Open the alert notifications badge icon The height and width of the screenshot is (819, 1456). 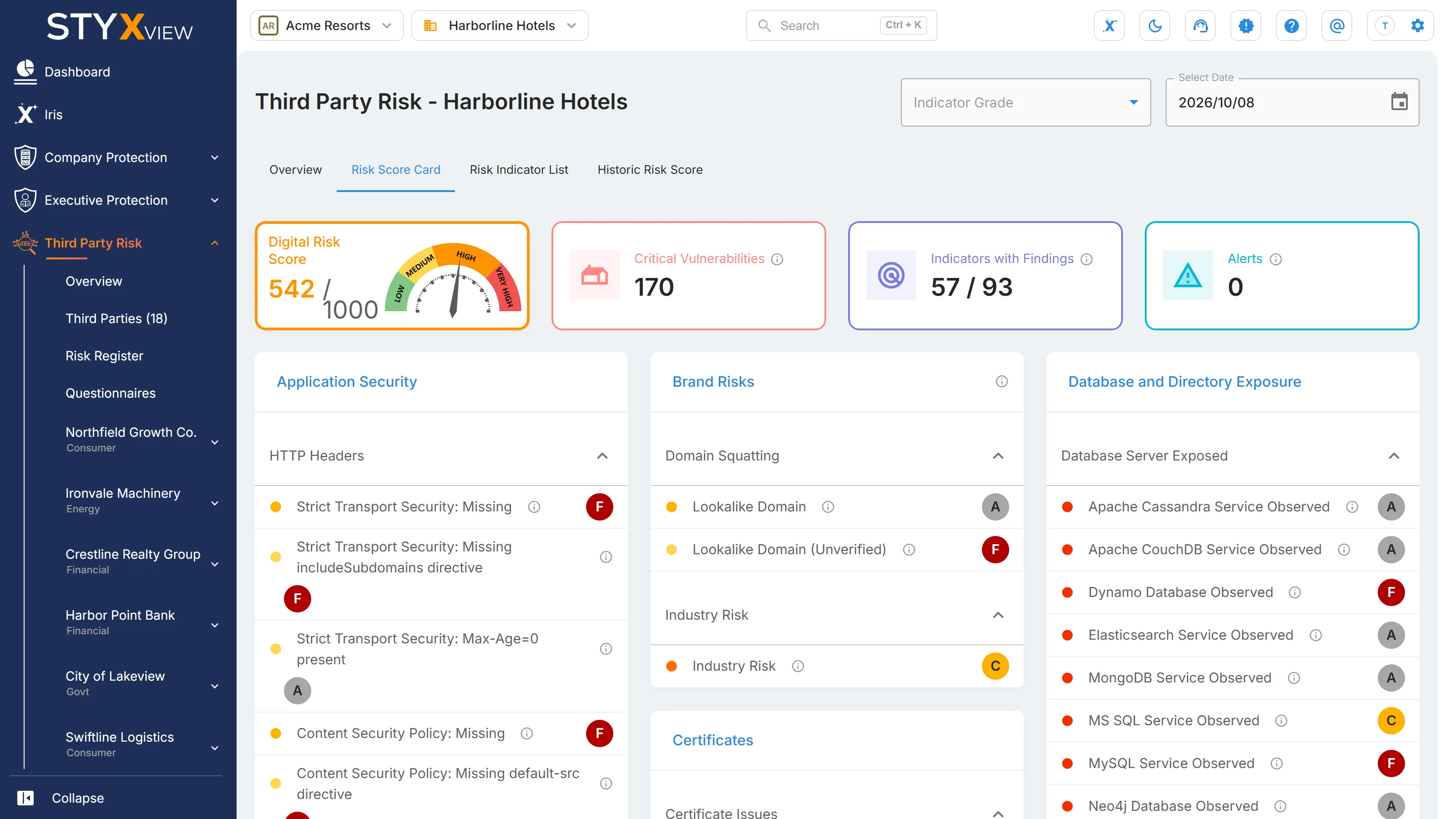click(x=1246, y=25)
